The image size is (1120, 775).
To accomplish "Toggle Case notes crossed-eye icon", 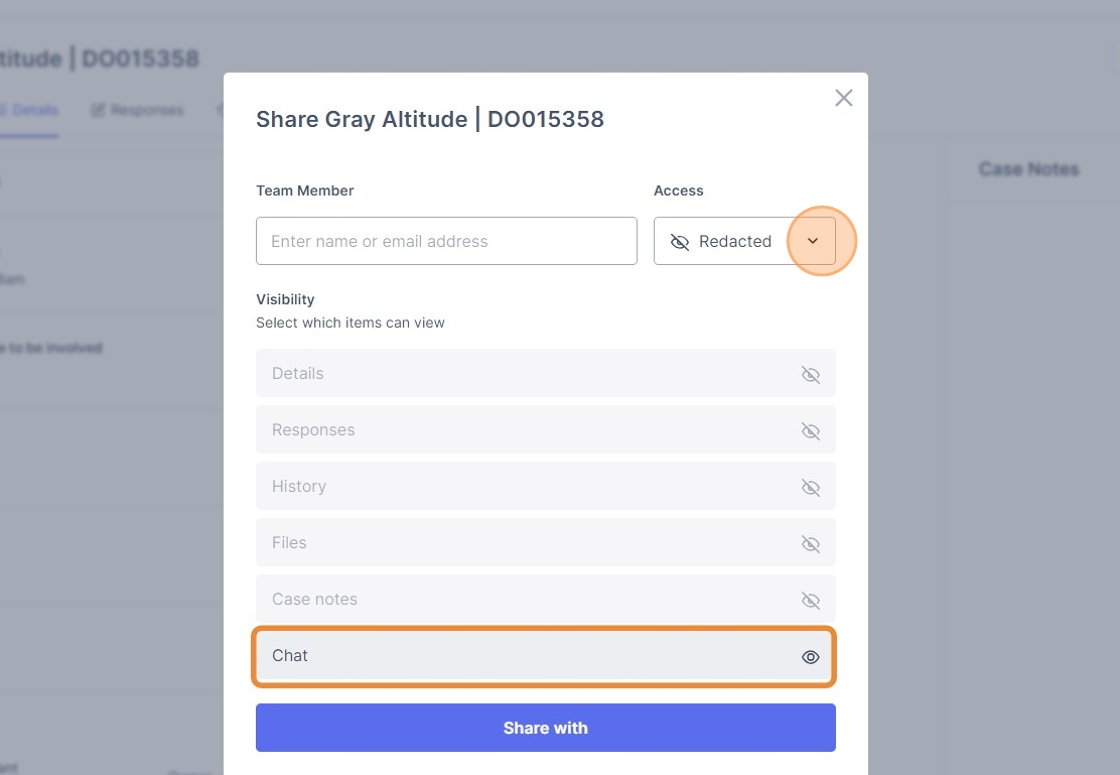I will pyautogui.click(x=810, y=600).
